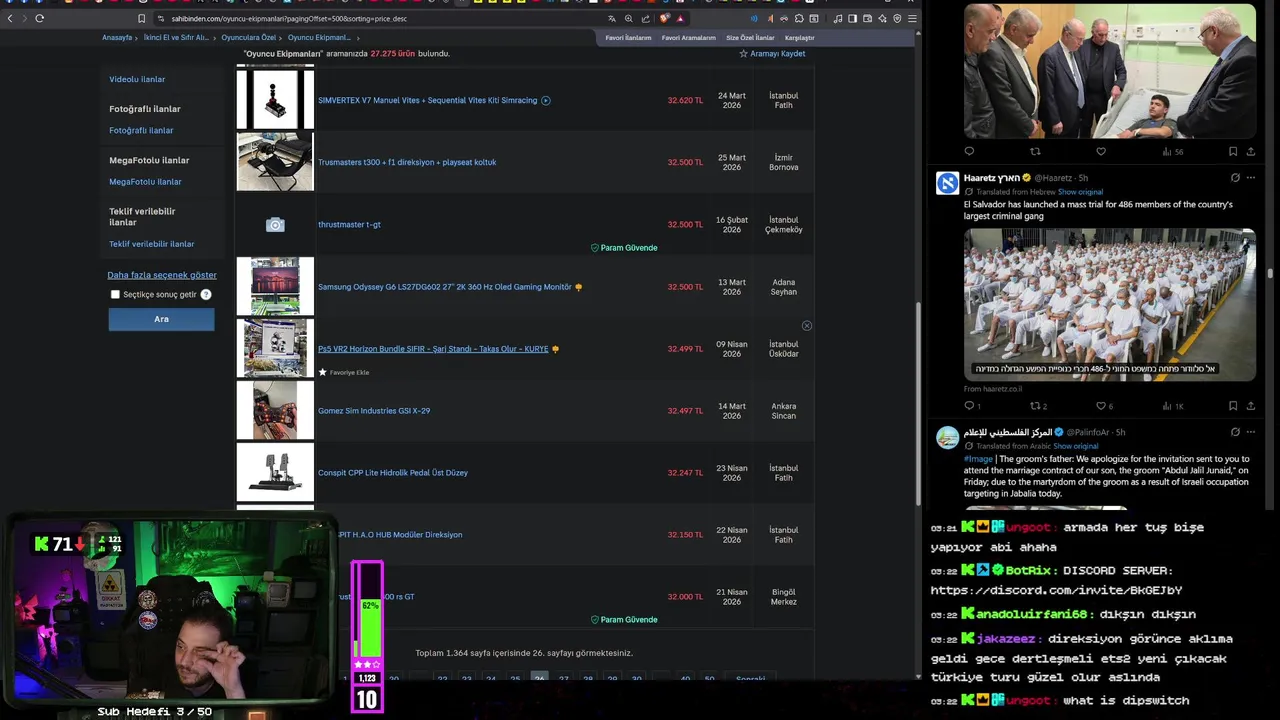Open three-dot menu on the PalinfoAr tweet

pos(1251,432)
